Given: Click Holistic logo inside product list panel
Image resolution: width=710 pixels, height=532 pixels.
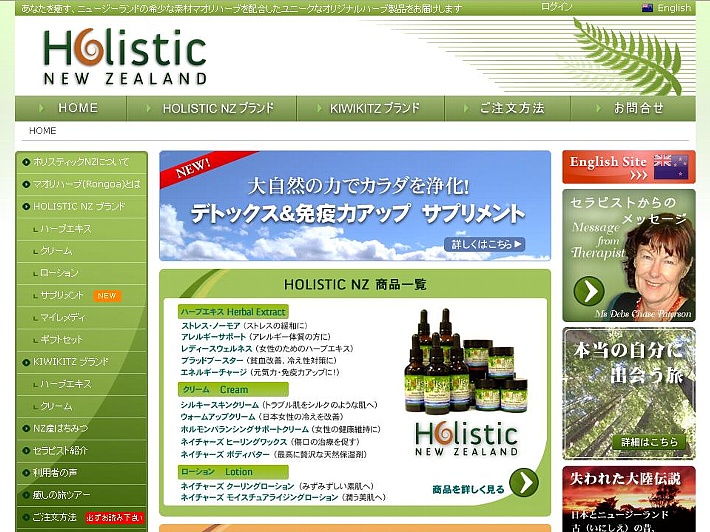Looking at the screenshot, I should 466,439.
